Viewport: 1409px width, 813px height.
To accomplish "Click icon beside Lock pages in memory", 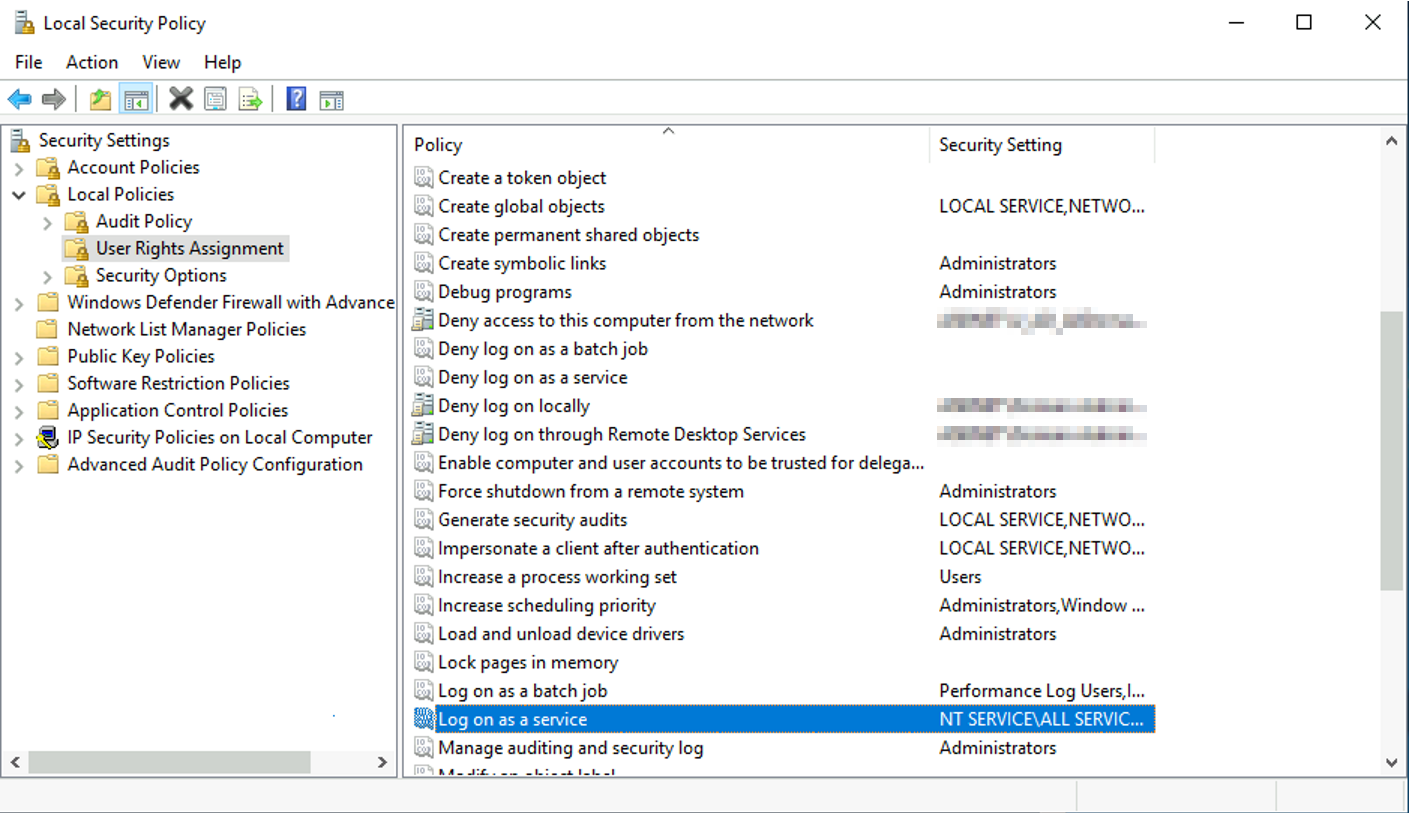I will coord(423,662).
